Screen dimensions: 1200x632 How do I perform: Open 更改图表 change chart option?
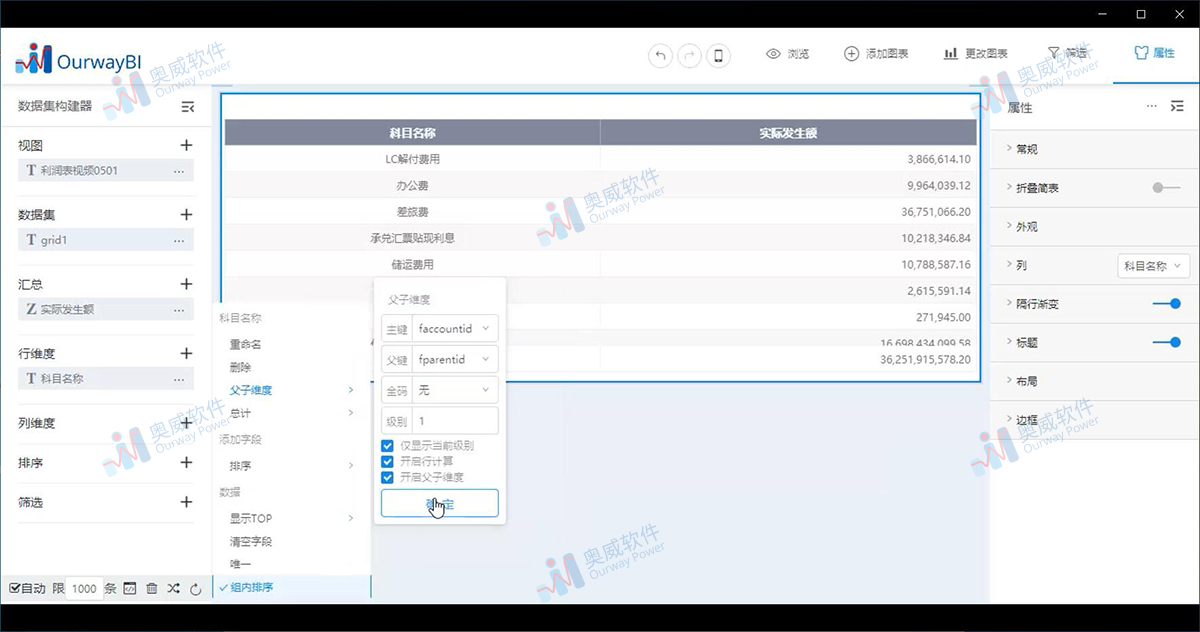pyautogui.click(x=976, y=54)
